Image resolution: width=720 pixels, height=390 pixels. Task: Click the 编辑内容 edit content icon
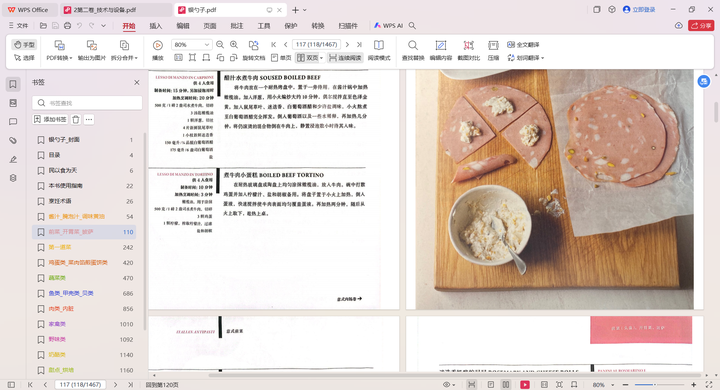pos(441,45)
